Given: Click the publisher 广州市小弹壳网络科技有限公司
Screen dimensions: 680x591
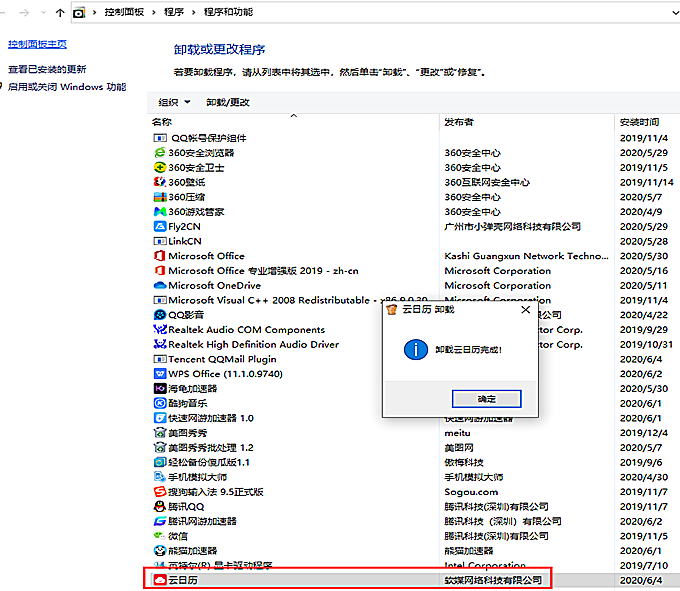Looking at the screenshot, I should [512, 226].
